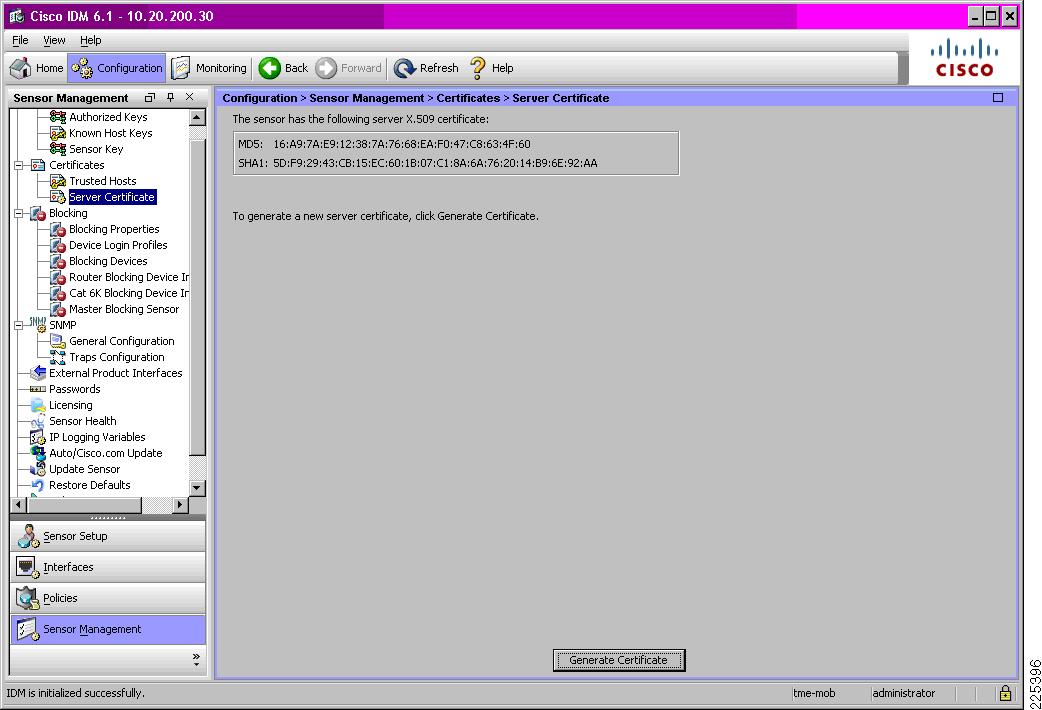The image size is (1042, 710).
Task: Click the Restore Defaults icon
Action: pos(38,485)
